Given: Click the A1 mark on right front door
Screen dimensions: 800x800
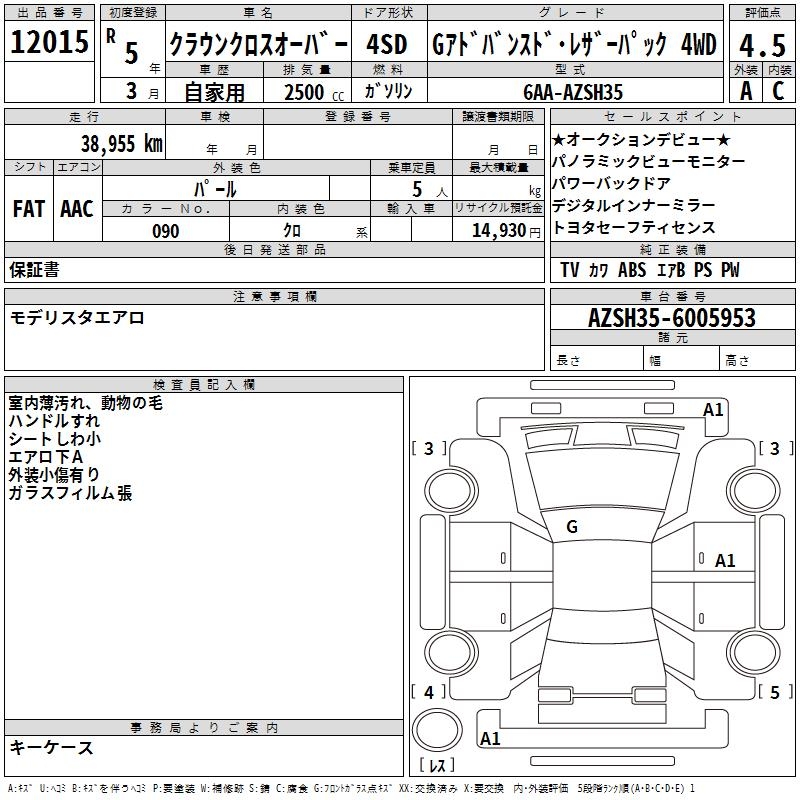Looking at the screenshot, I should [725, 560].
